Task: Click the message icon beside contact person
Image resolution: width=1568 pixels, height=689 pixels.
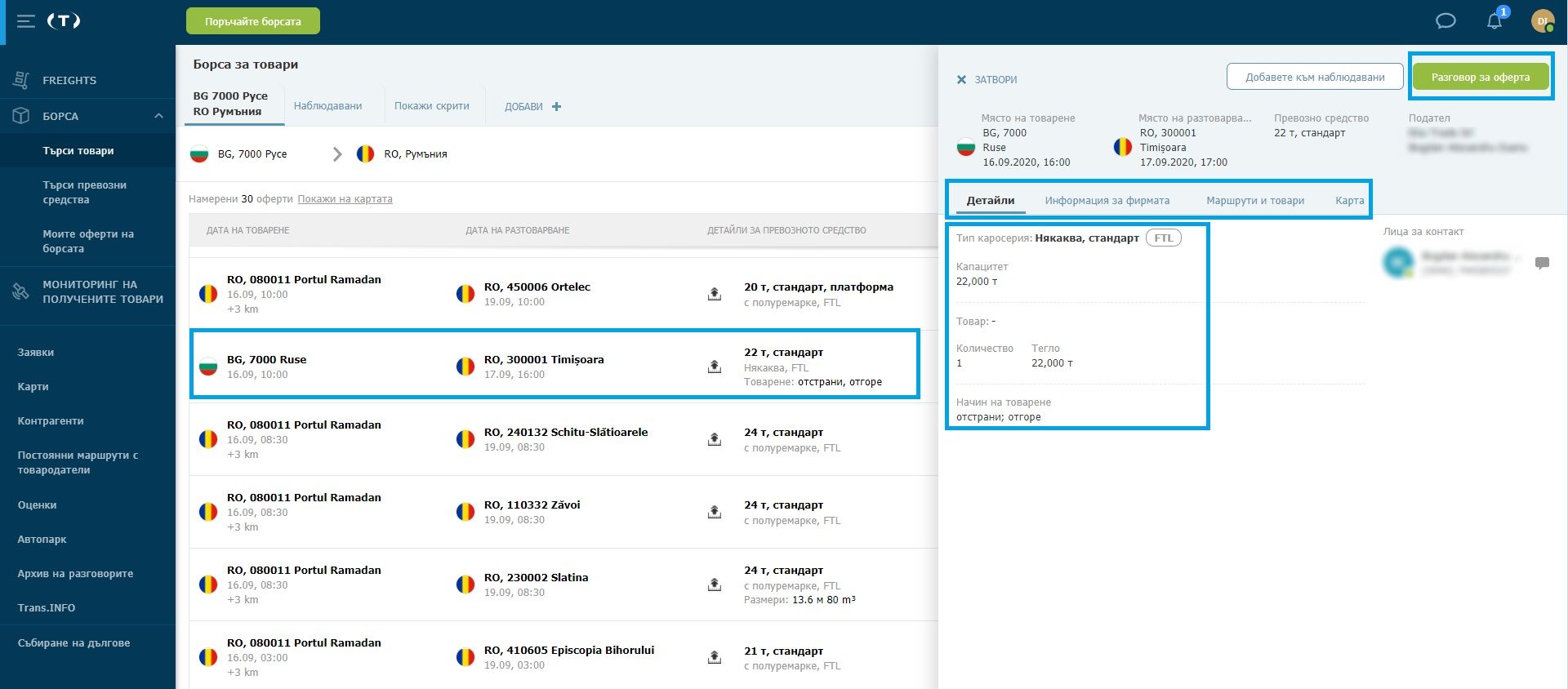Action: 1542,263
